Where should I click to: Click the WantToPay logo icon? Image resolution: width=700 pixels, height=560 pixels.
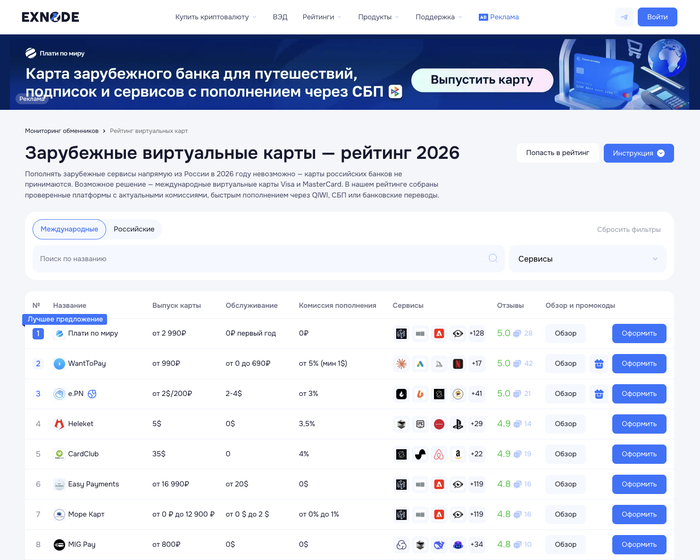click(59, 364)
